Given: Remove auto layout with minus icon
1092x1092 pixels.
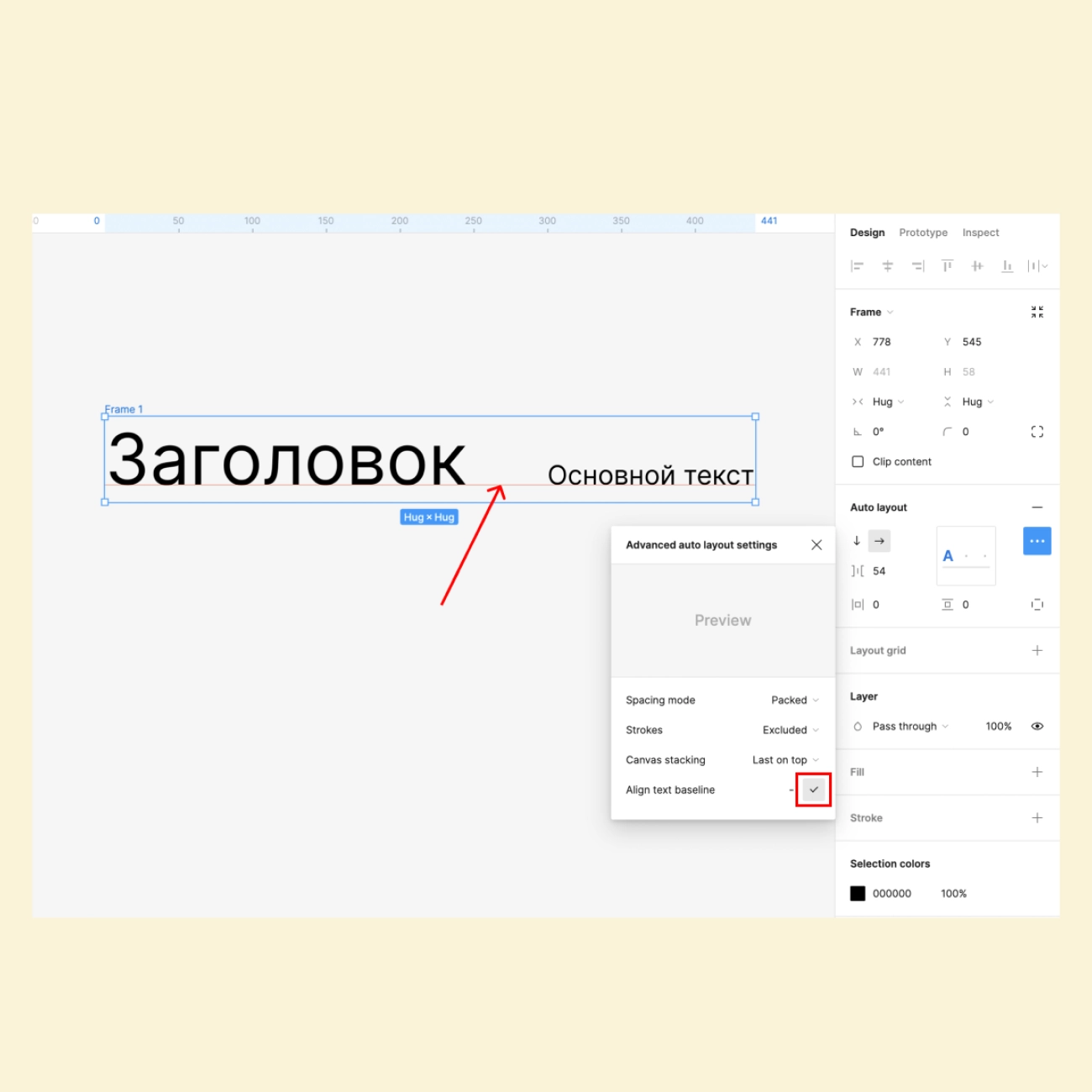Looking at the screenshot, I should [x=1037, y=507].
